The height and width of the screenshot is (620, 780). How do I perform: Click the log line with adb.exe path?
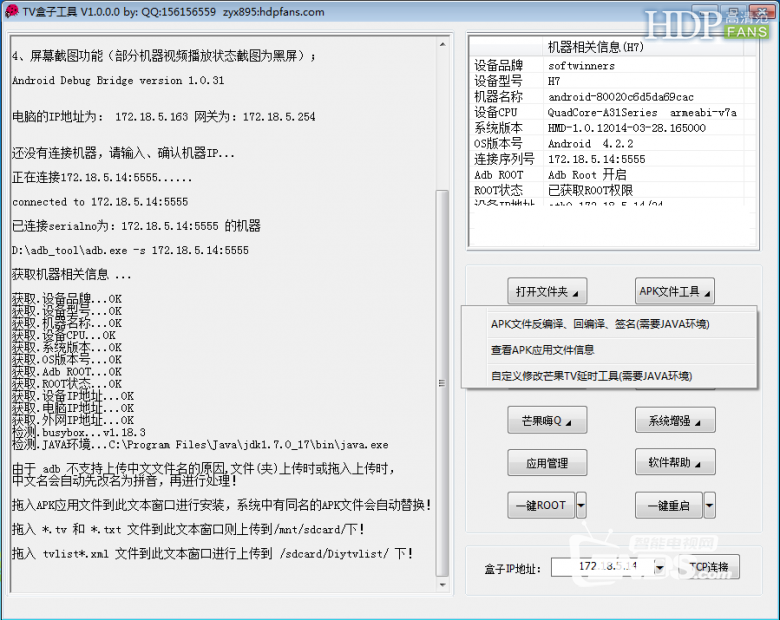pyautogui.click(x=130, y=250)
